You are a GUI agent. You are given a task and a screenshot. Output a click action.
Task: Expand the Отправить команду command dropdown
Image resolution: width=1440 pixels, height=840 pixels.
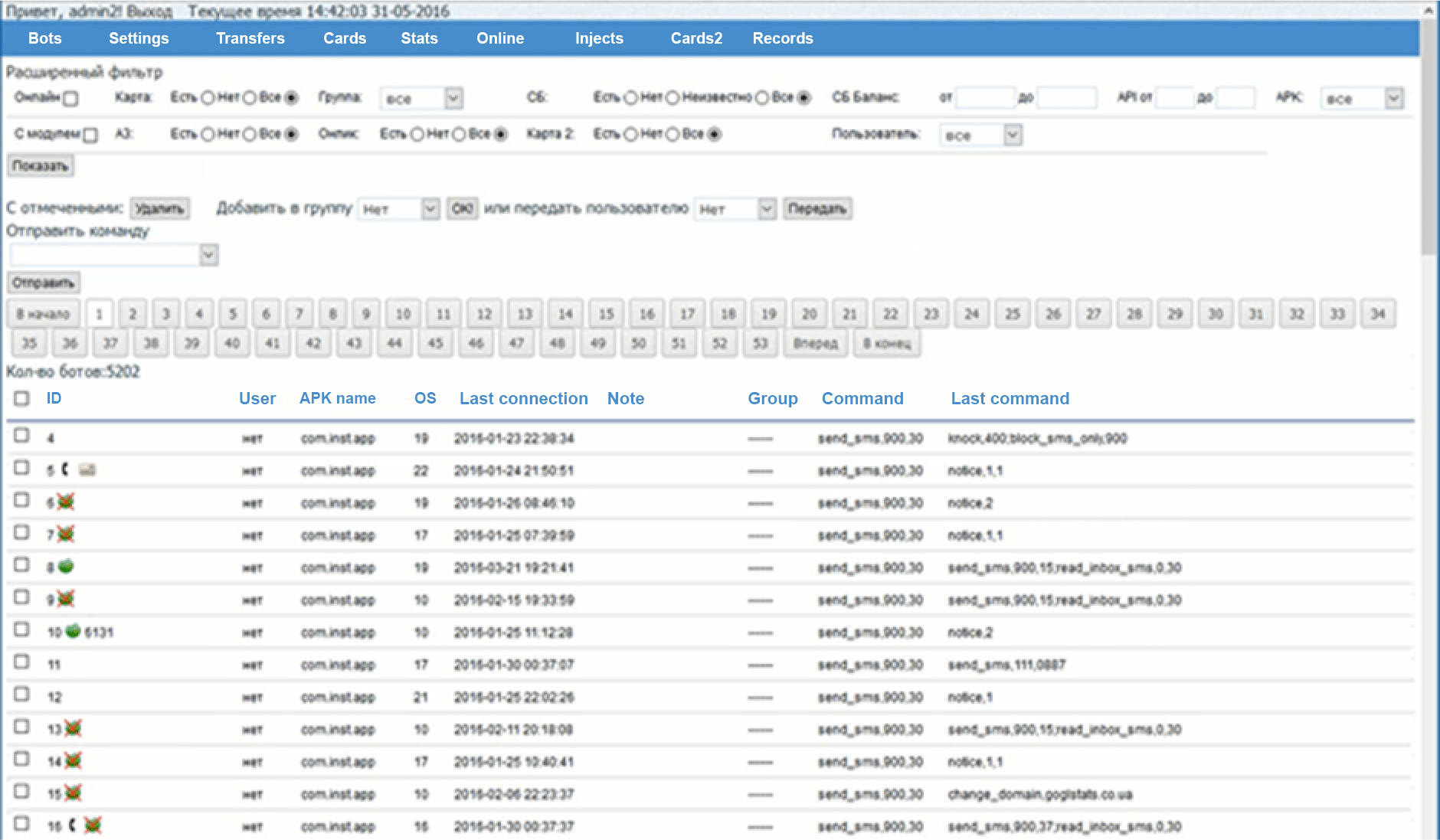pos(208,255)
